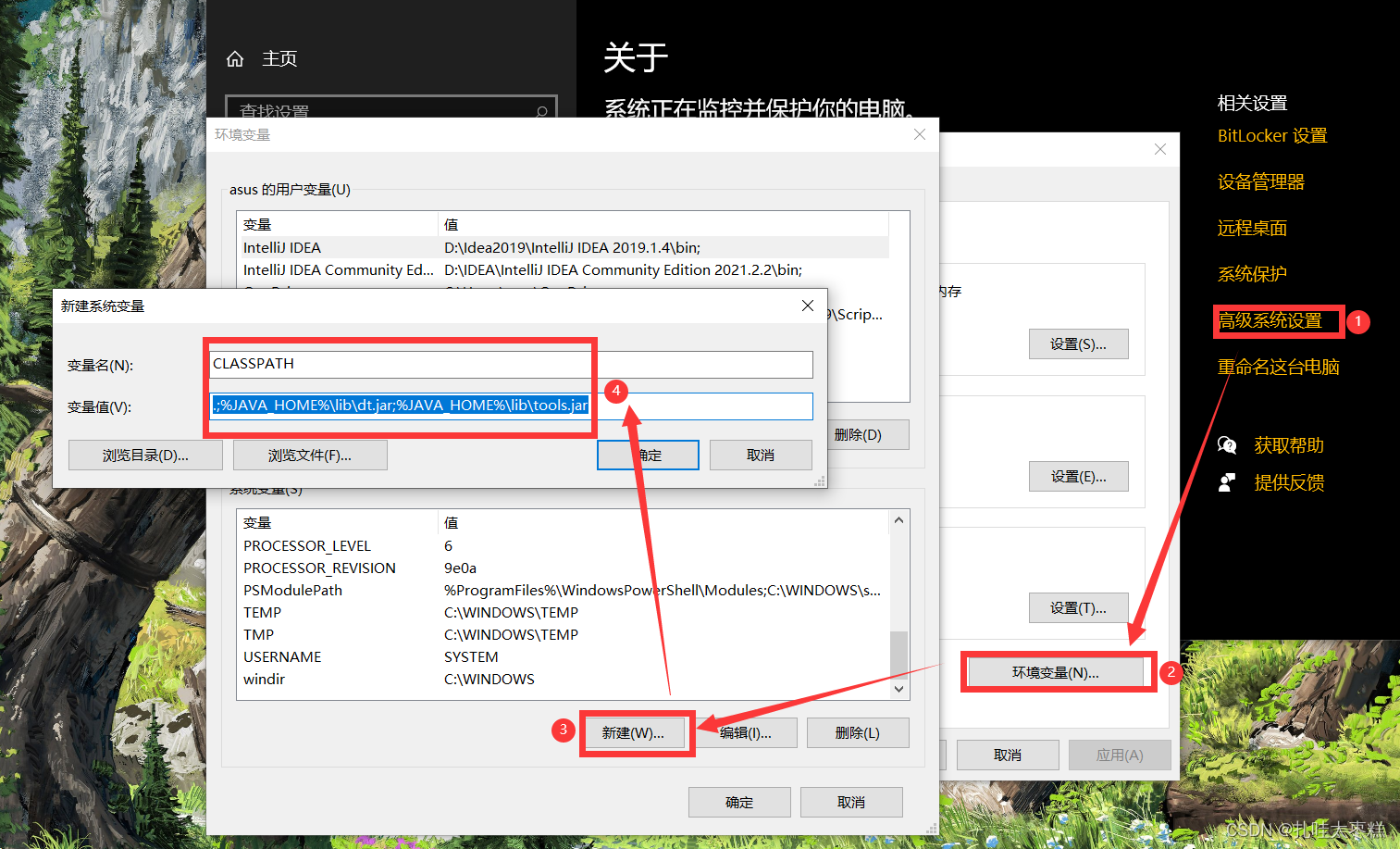
Task: Select PSModulePath system variable
Action: coord(563,590)
